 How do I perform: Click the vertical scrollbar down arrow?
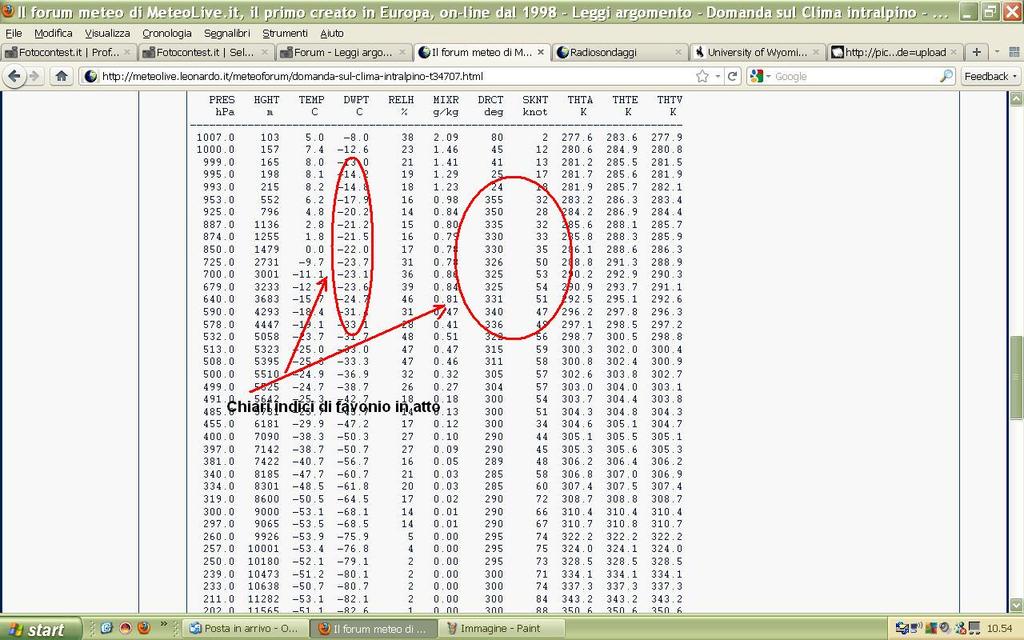[1016, 605]
